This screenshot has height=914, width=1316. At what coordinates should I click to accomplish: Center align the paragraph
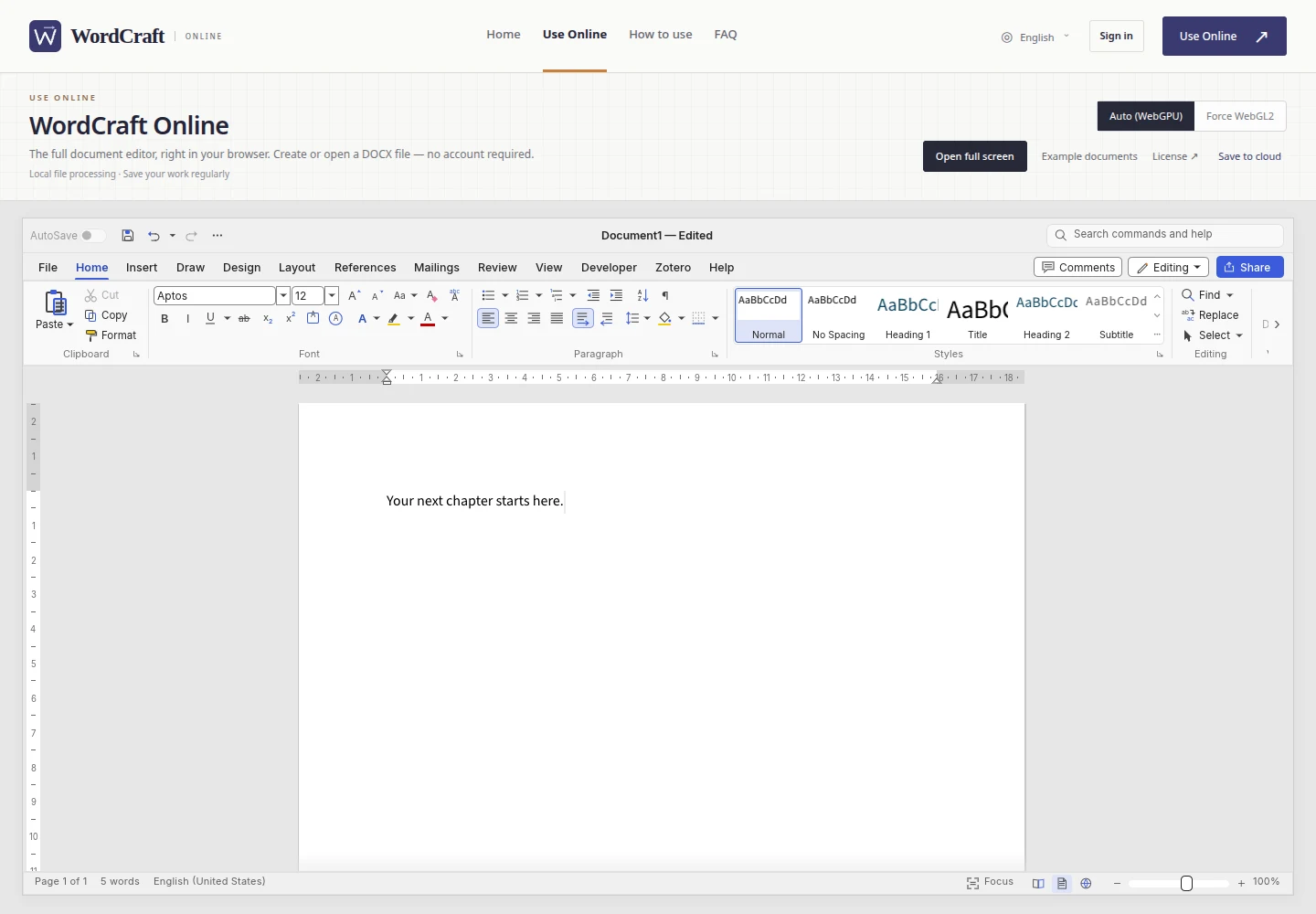(x=511, y=318)
